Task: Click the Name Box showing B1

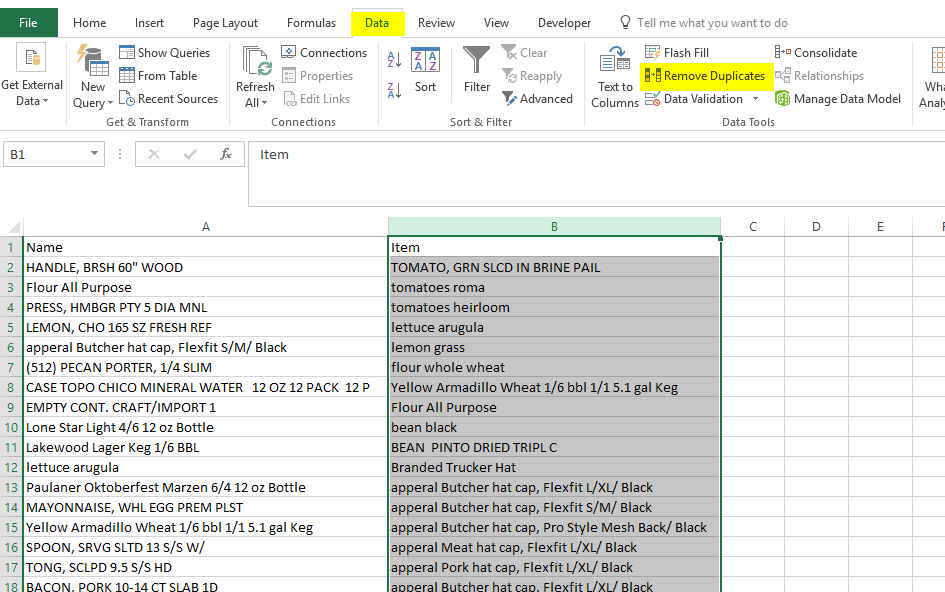Action: click(46, 154)
